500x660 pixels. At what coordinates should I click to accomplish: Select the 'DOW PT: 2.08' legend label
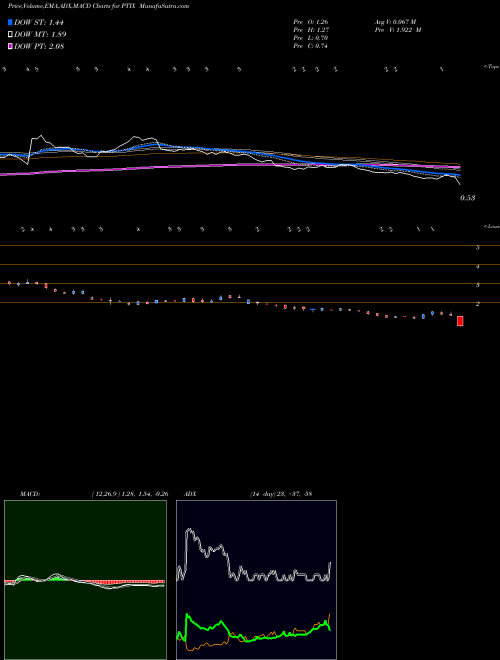39,46
